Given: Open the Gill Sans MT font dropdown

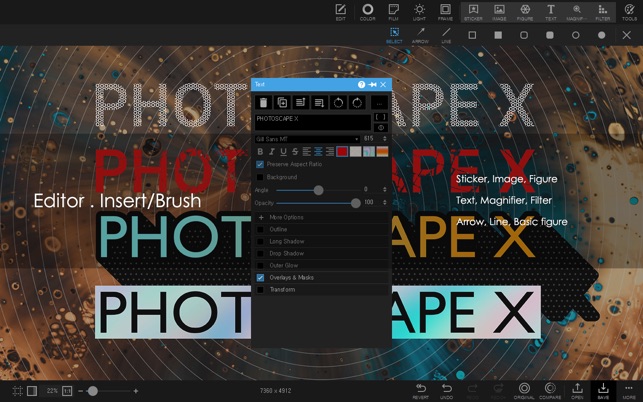Looking at the screenshot, I should [x=307, y=139].
